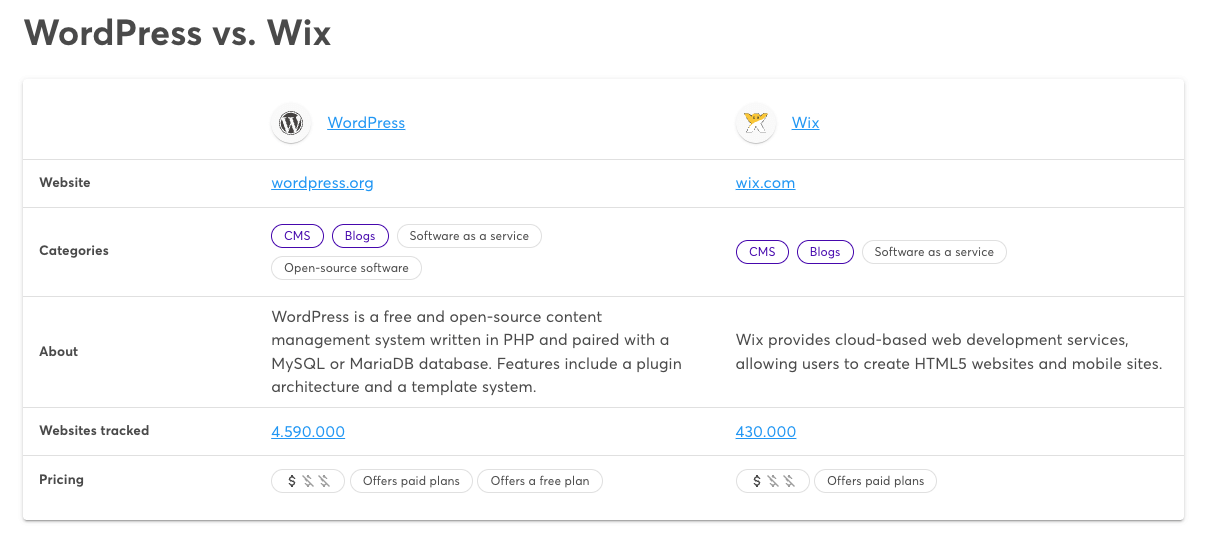This screenshot has height=547, width=1210.
Task: Click WordPress Offers paid plans tag
Action: tap(411, 481)
